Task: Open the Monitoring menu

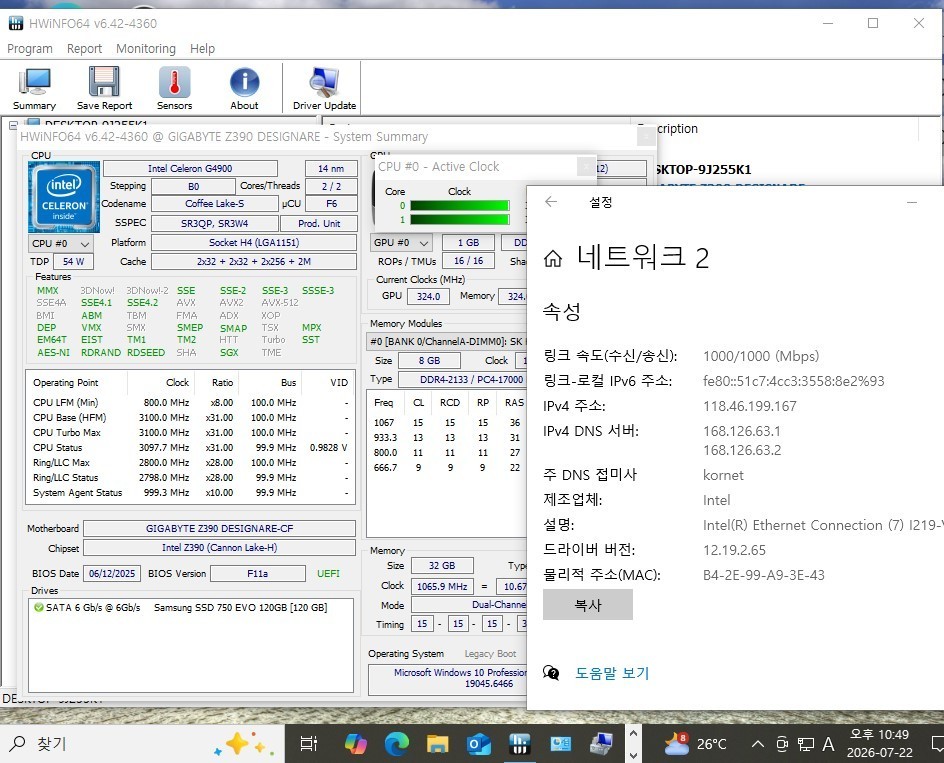Action: [146, 49]
